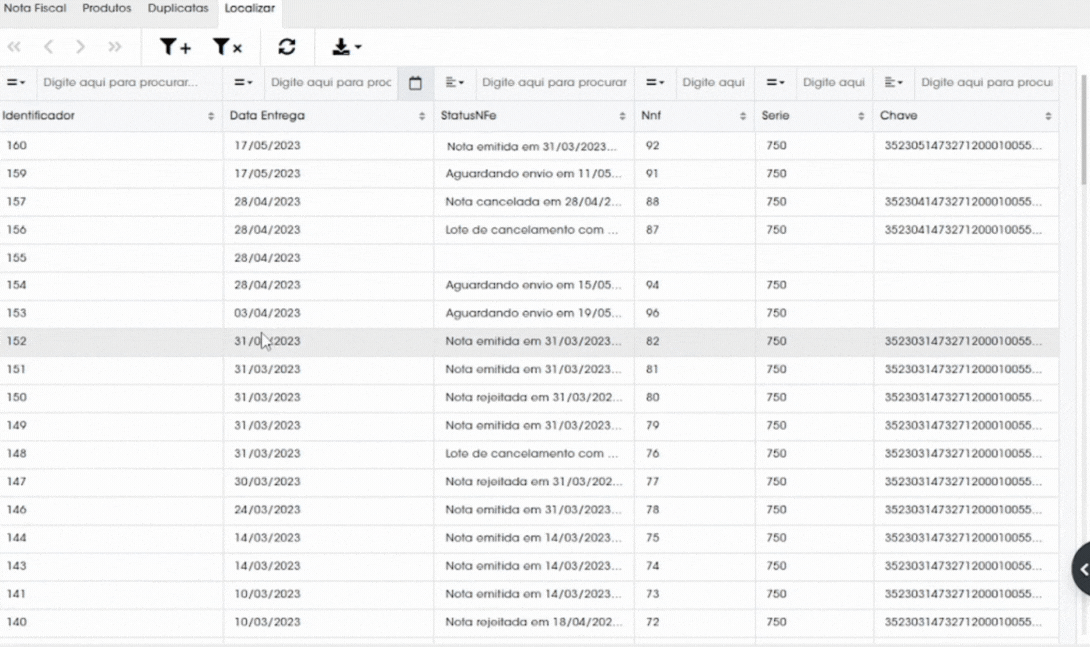Select row with Identificador 159

[x=529, y=174]
